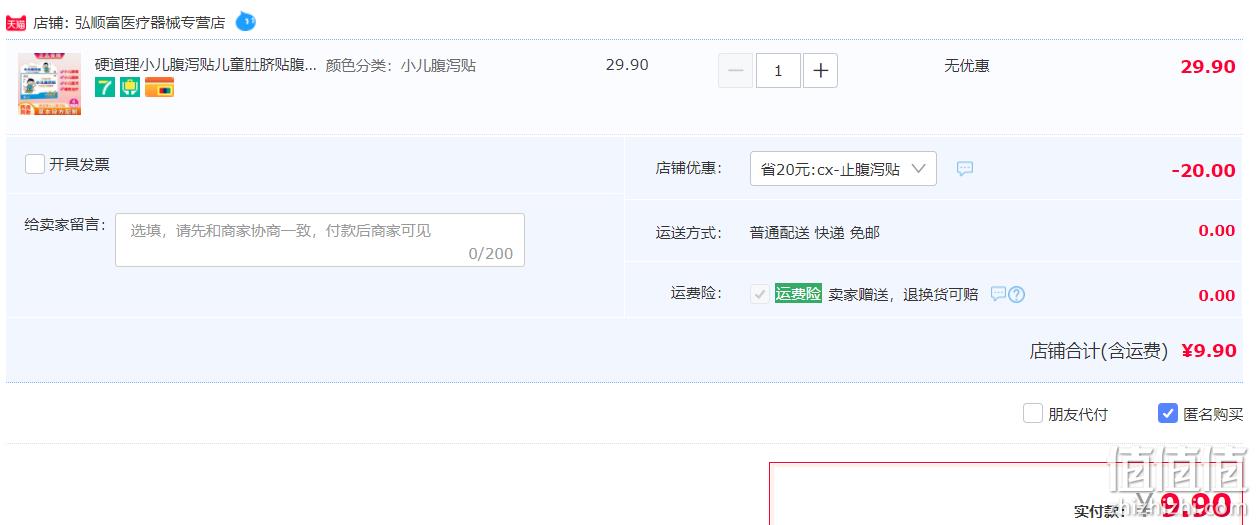
Task: Click the 0/200 character counter
Action: [x=491, y=254]
